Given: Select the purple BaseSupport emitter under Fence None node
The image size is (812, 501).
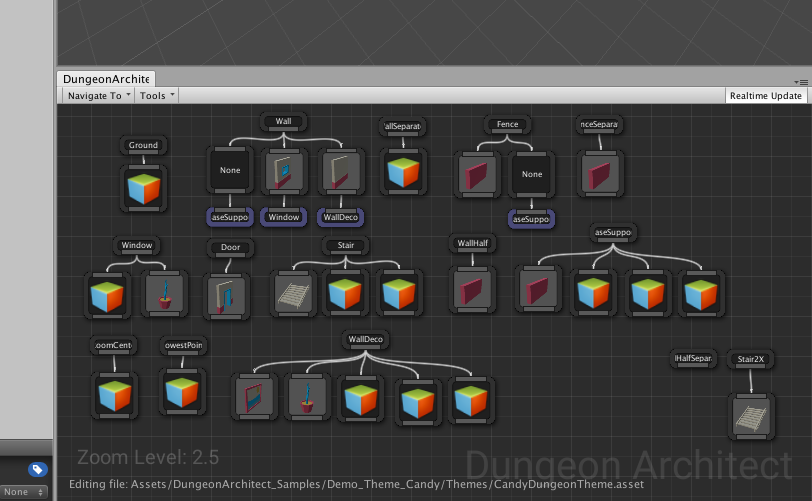Looking at the screenshot, I should pos(531,219).
